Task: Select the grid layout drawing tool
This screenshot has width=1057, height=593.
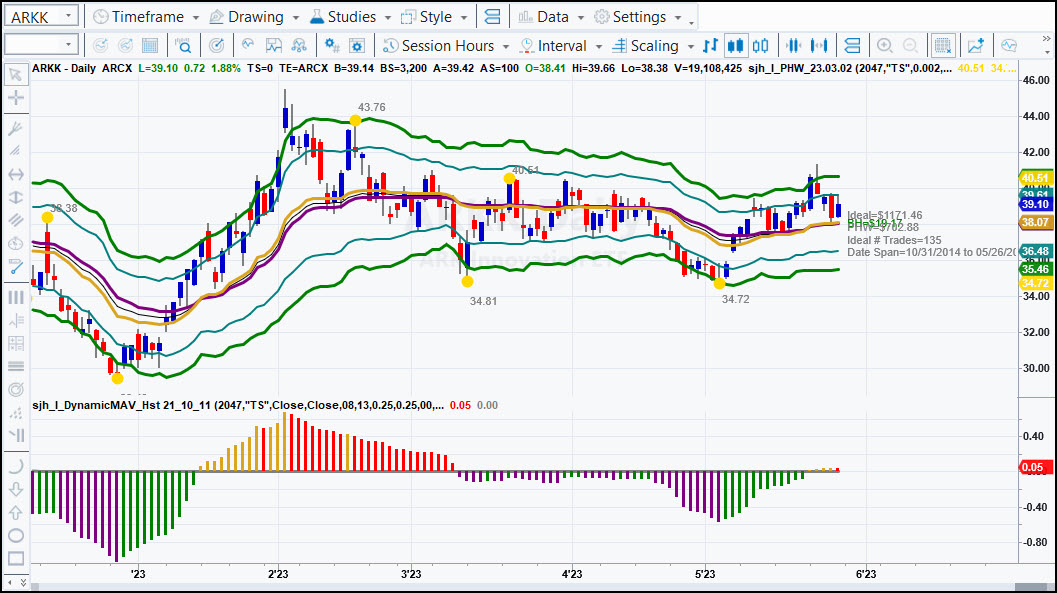Action: (x=16, y=343)
